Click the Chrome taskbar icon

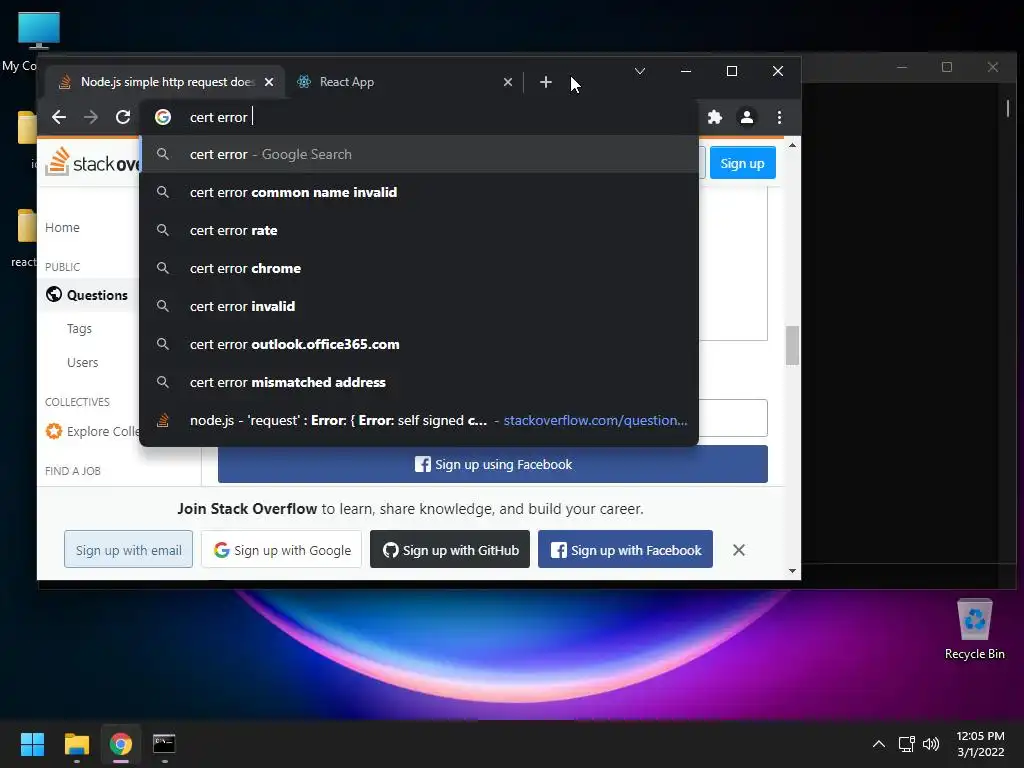(121, 744)
